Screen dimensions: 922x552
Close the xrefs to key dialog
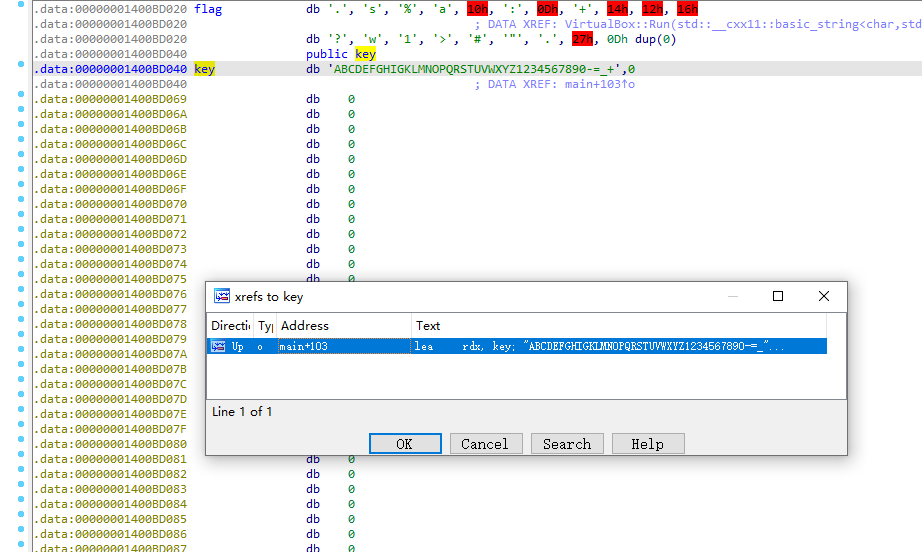(824, 296)
